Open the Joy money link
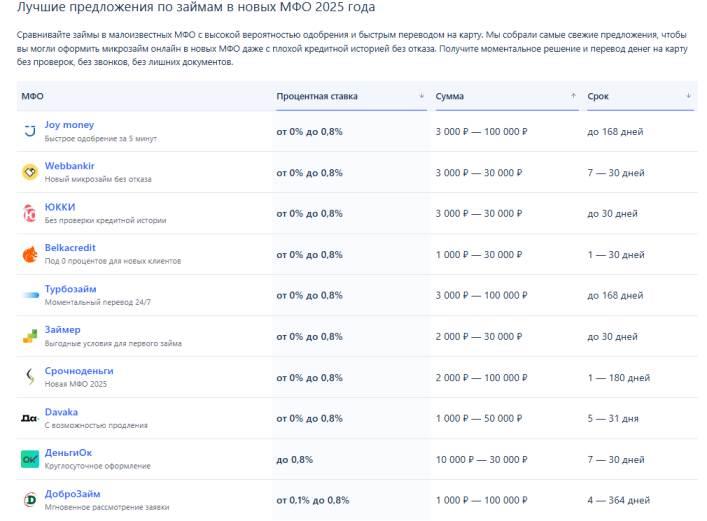 (69, 125)
